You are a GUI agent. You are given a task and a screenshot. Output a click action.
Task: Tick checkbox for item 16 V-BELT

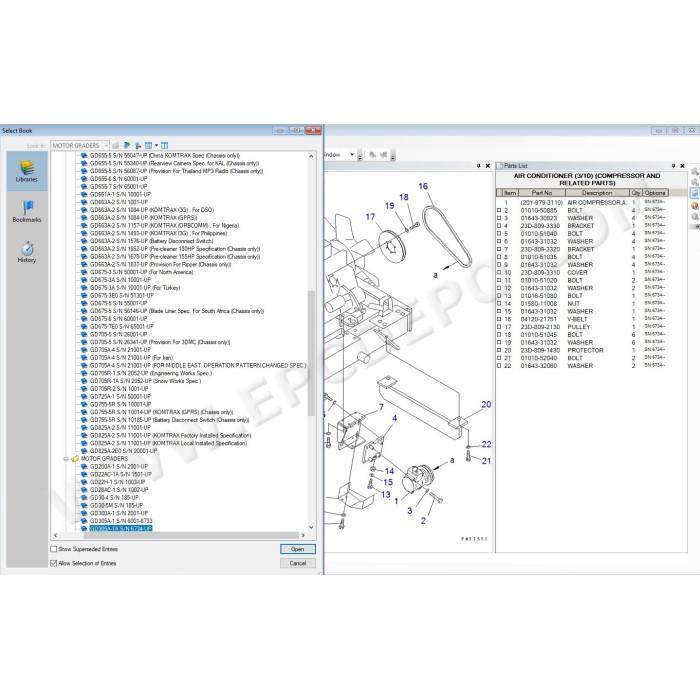pos(499,319)
